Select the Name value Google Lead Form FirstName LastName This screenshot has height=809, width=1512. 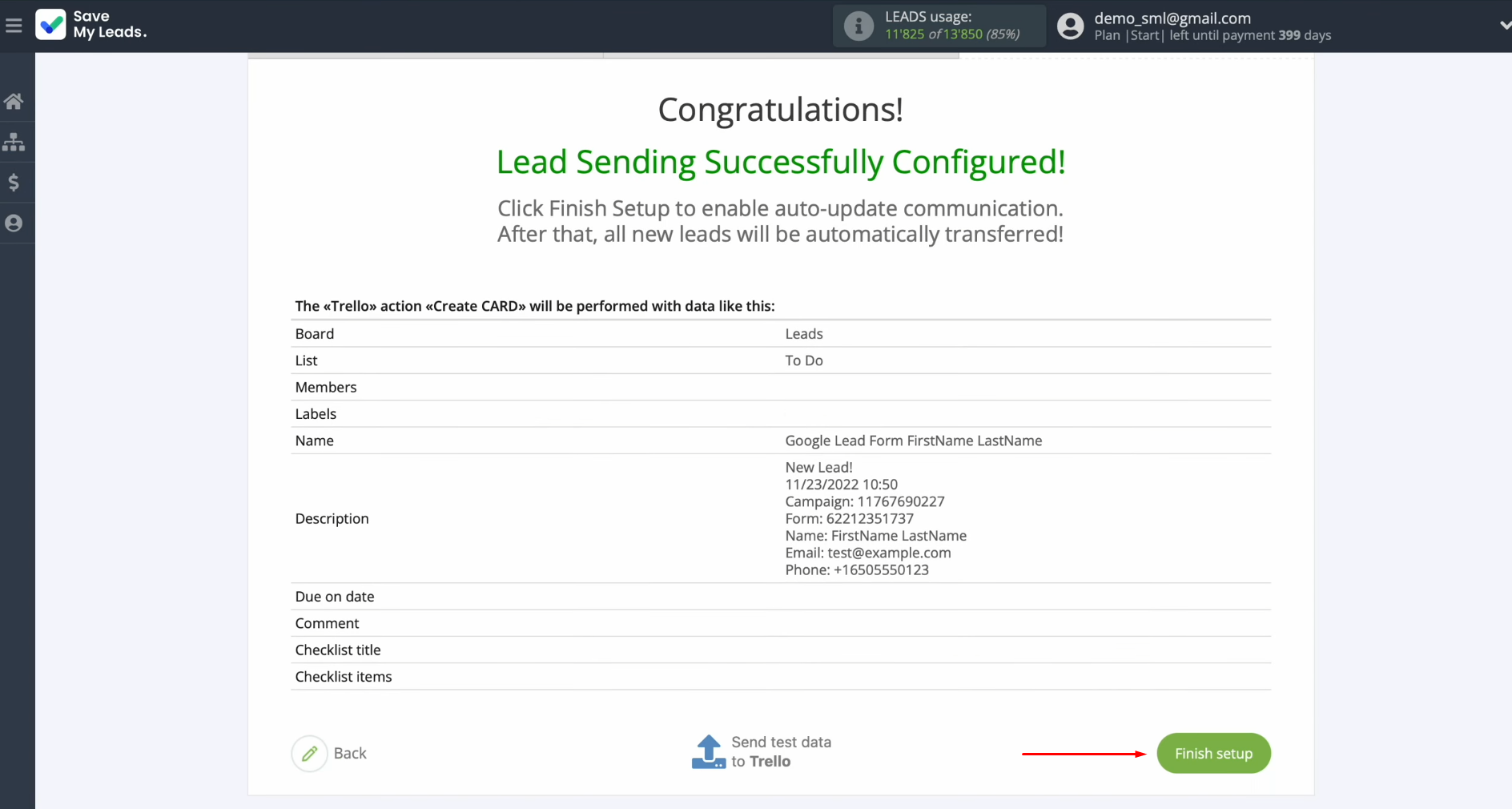[914, 441]
